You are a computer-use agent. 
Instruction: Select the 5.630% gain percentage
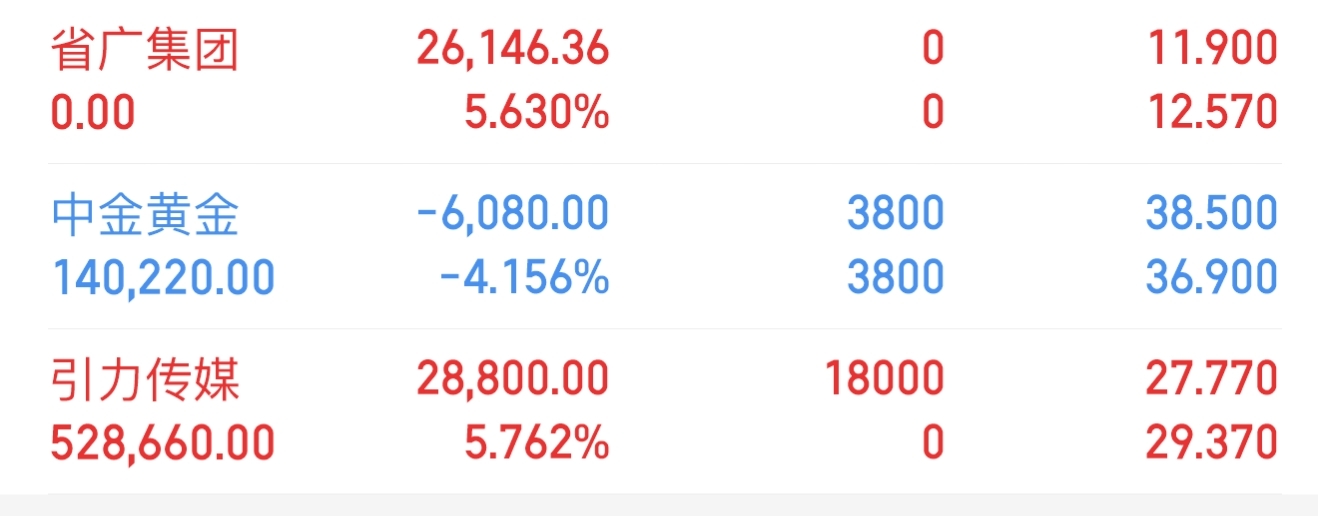(537, 114)
